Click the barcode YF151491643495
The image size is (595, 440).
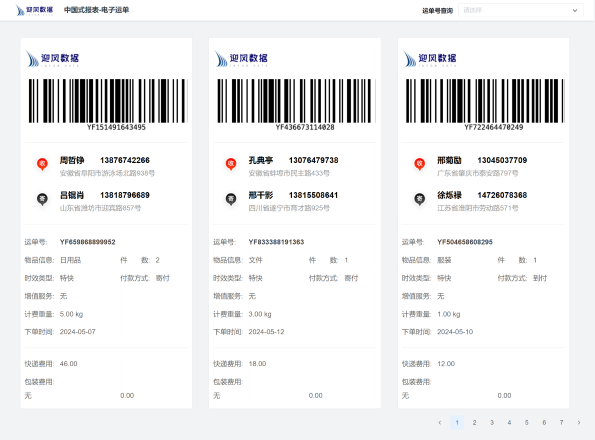point(108,105)
